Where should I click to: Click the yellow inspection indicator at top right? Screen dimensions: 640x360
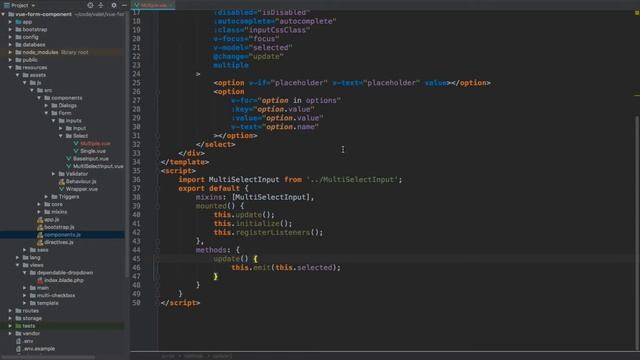(x=636, y=13)
